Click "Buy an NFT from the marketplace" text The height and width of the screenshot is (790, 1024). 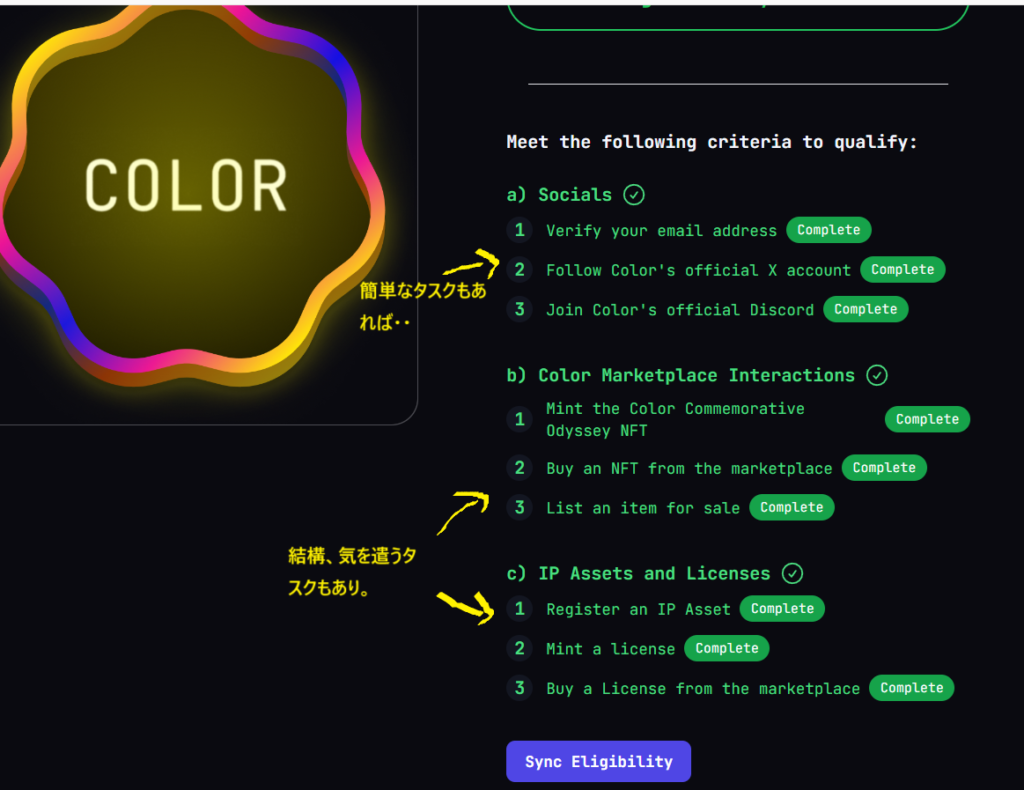(689, 469)
